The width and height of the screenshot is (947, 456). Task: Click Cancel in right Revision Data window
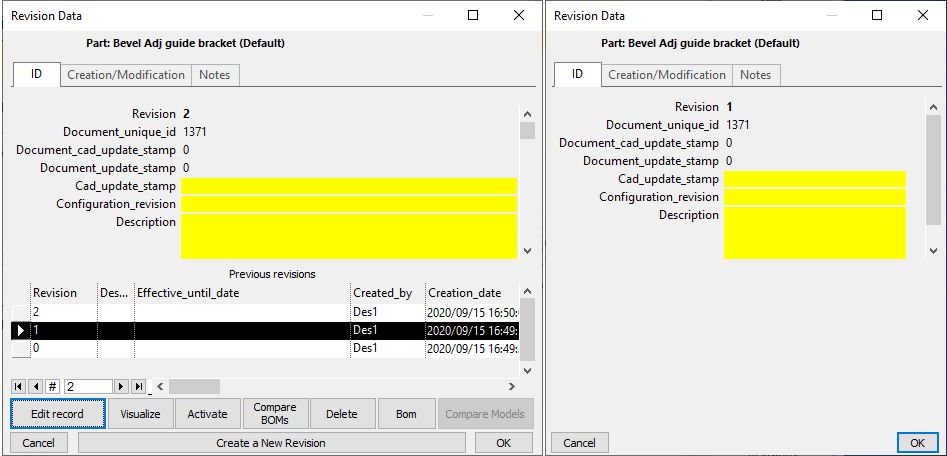click(x=580, y=443)
